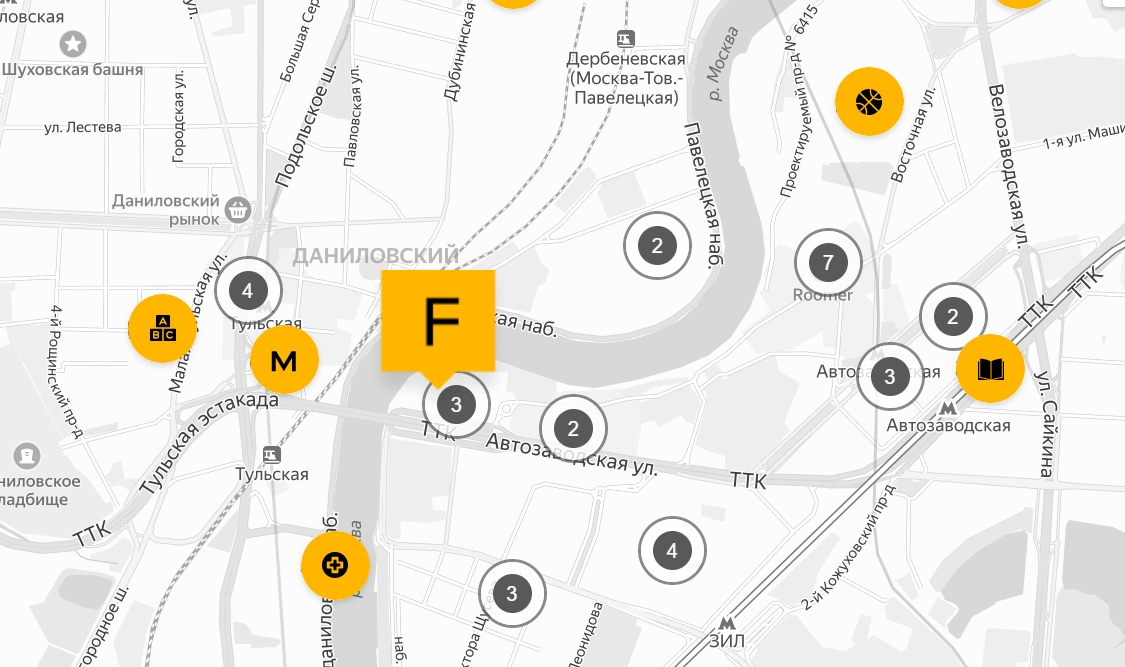Open the yellow medical cross marker
1125x667 pixels.
[x=335, y=565]
